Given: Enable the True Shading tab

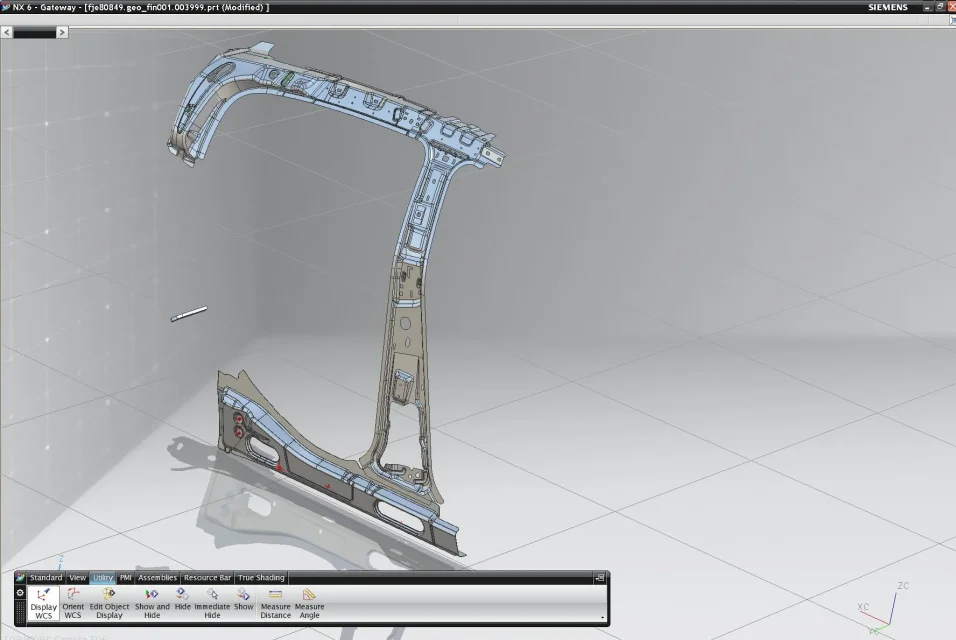Looking at the screenshot, I should point(260,578).
